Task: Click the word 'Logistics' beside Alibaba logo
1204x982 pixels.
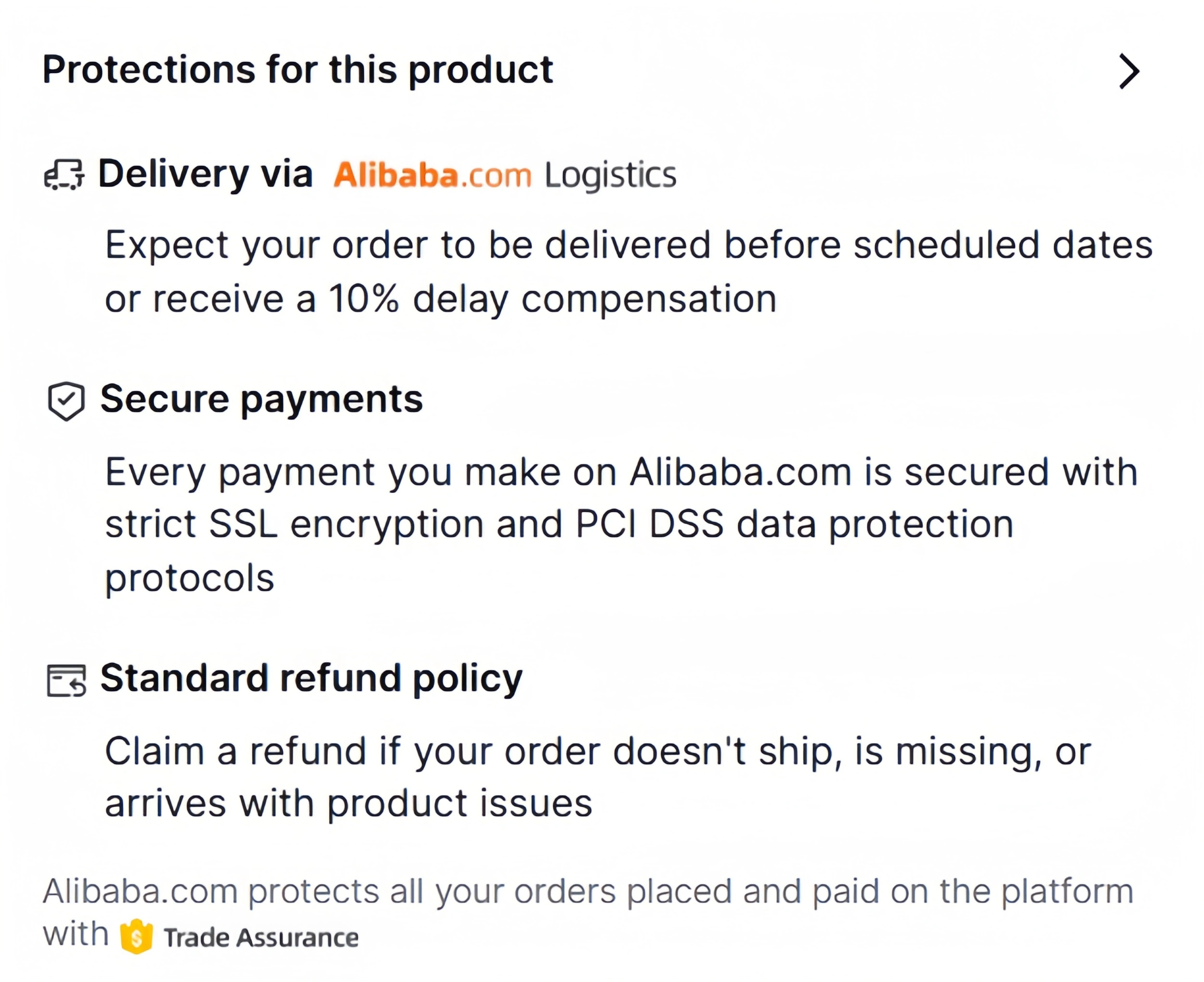Action: pos(611,175)
